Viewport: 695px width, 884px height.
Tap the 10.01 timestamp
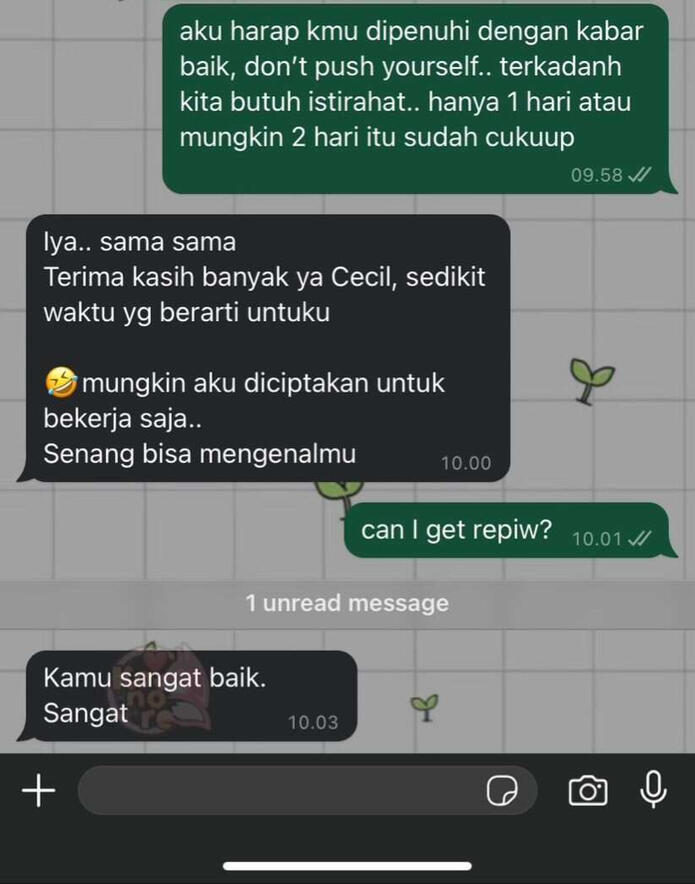point(597,540)
